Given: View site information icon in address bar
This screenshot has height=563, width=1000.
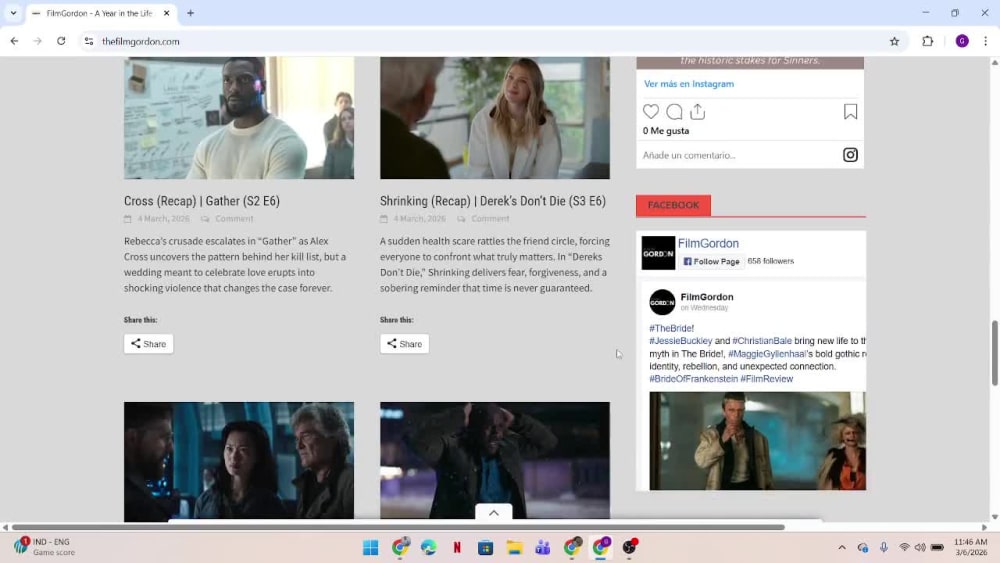Looking at the screenshot, I should (x=89, y=41).
